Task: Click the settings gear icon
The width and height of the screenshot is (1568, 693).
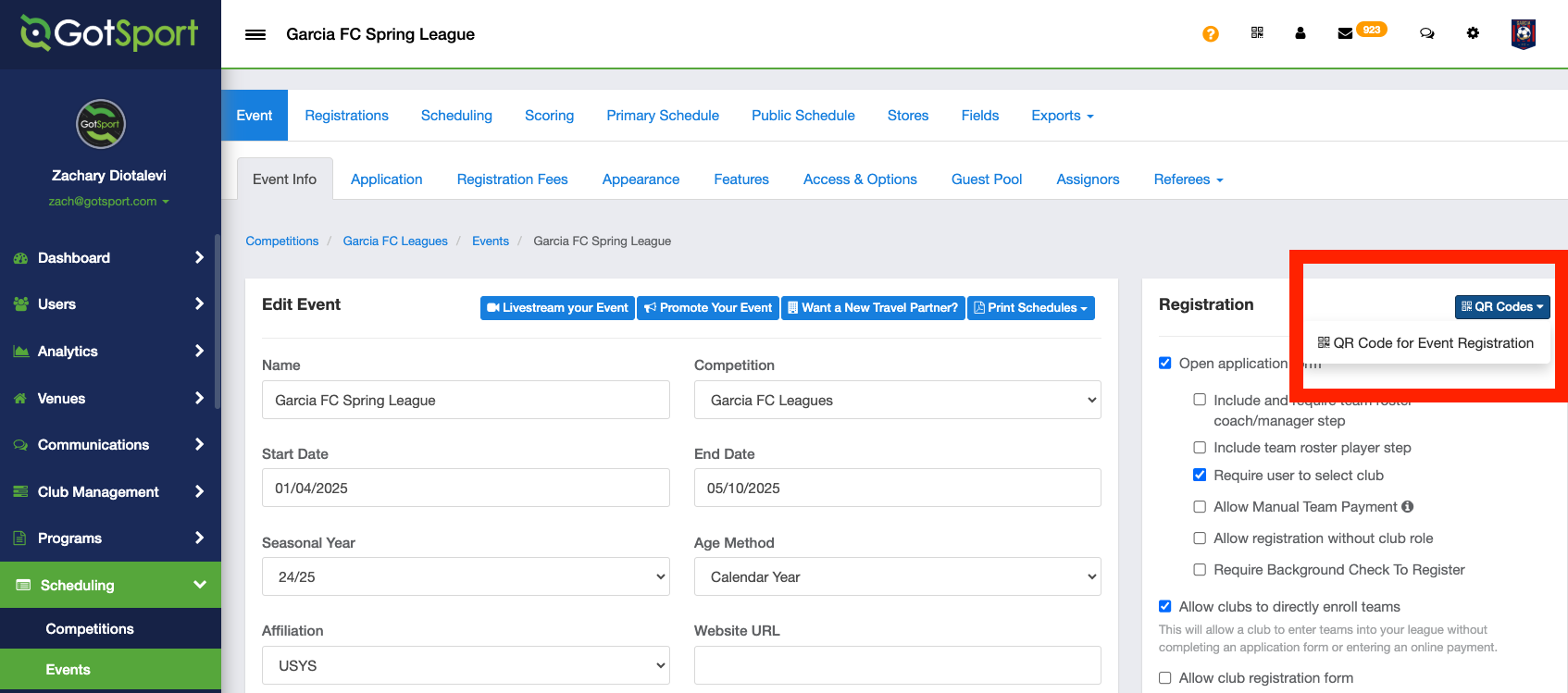Action: tap(1473, 33)
